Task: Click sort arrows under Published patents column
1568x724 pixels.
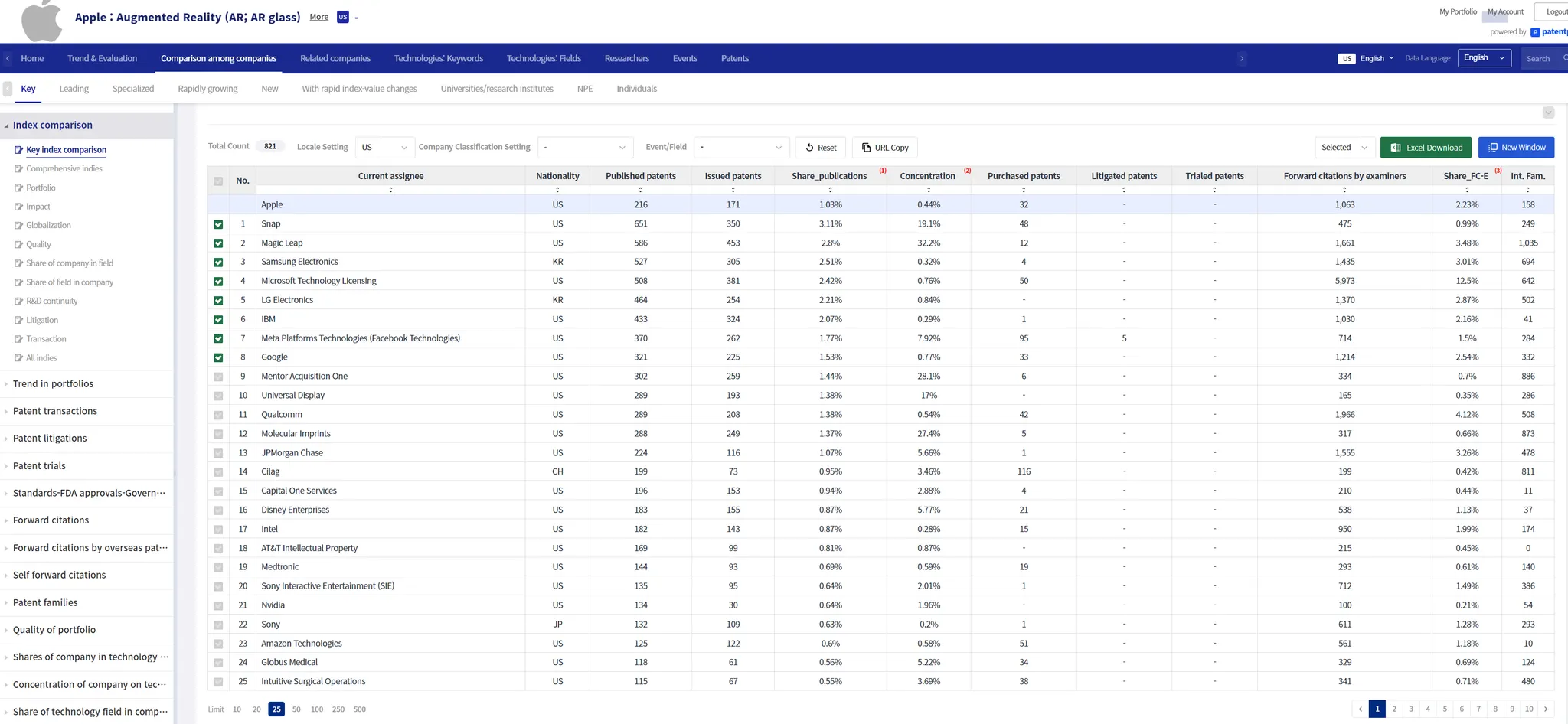Action: point(640,190)
